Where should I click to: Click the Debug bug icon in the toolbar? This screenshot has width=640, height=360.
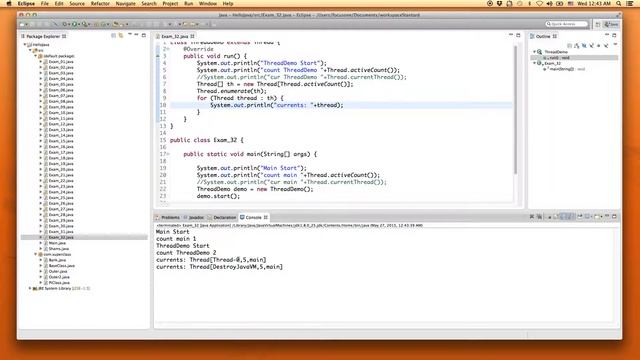[x=64, y=24]
